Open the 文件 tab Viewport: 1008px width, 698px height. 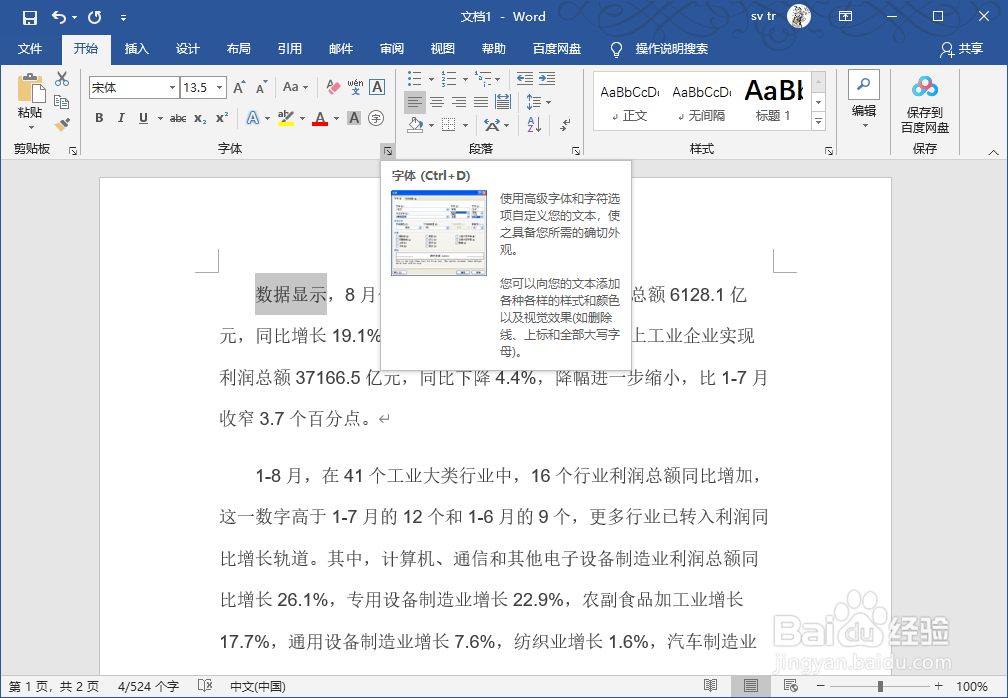click(30, 49)
